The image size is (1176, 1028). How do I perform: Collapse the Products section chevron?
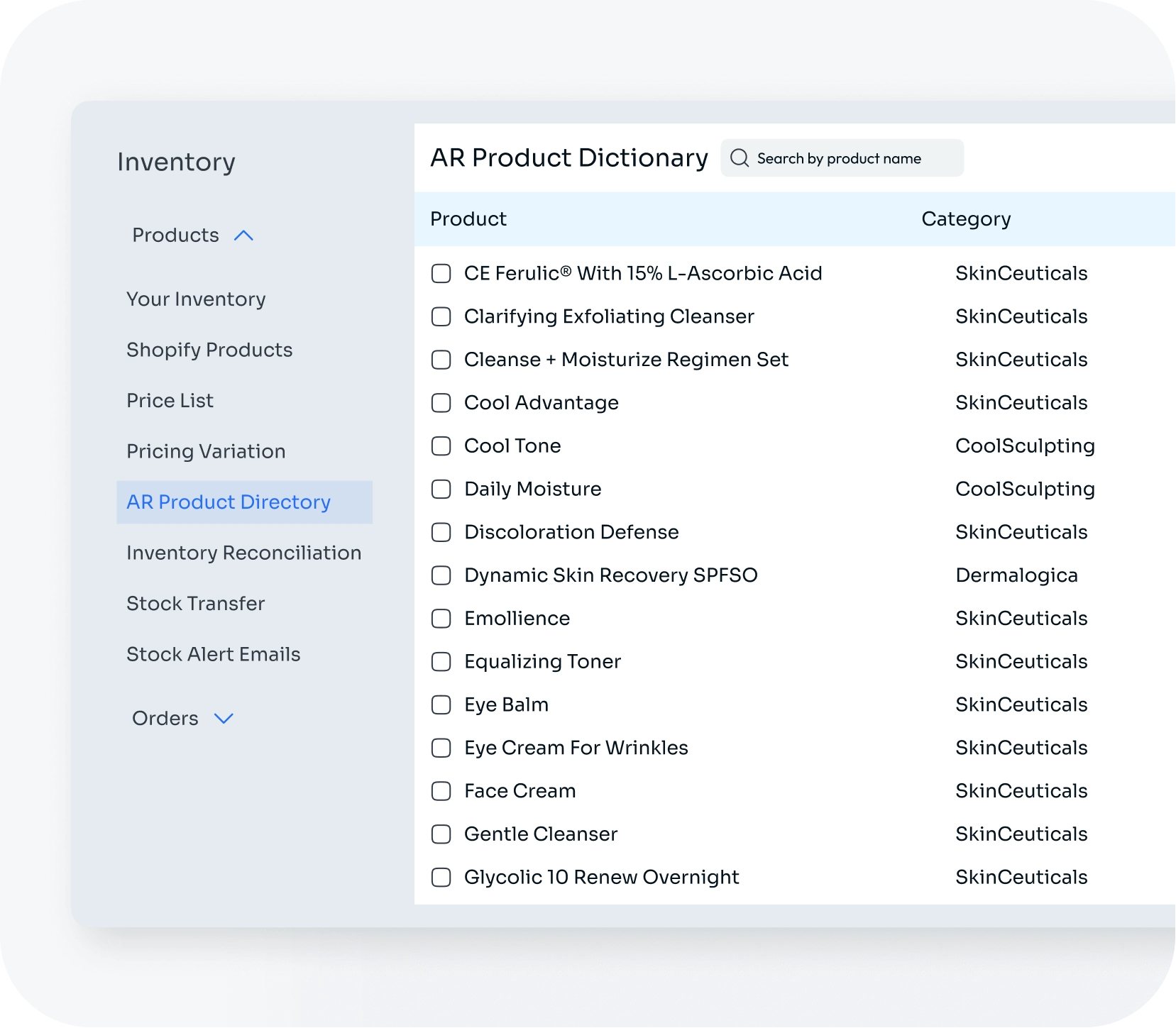click(243, 236)
